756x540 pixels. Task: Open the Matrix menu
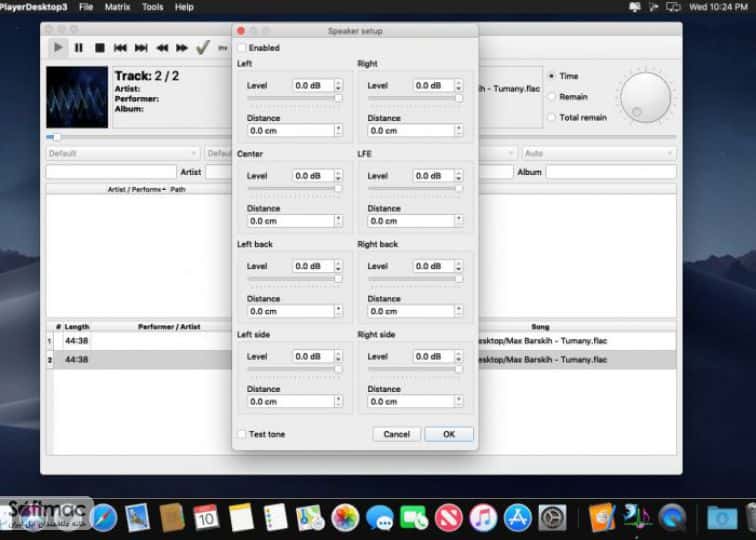coord(117,7)
